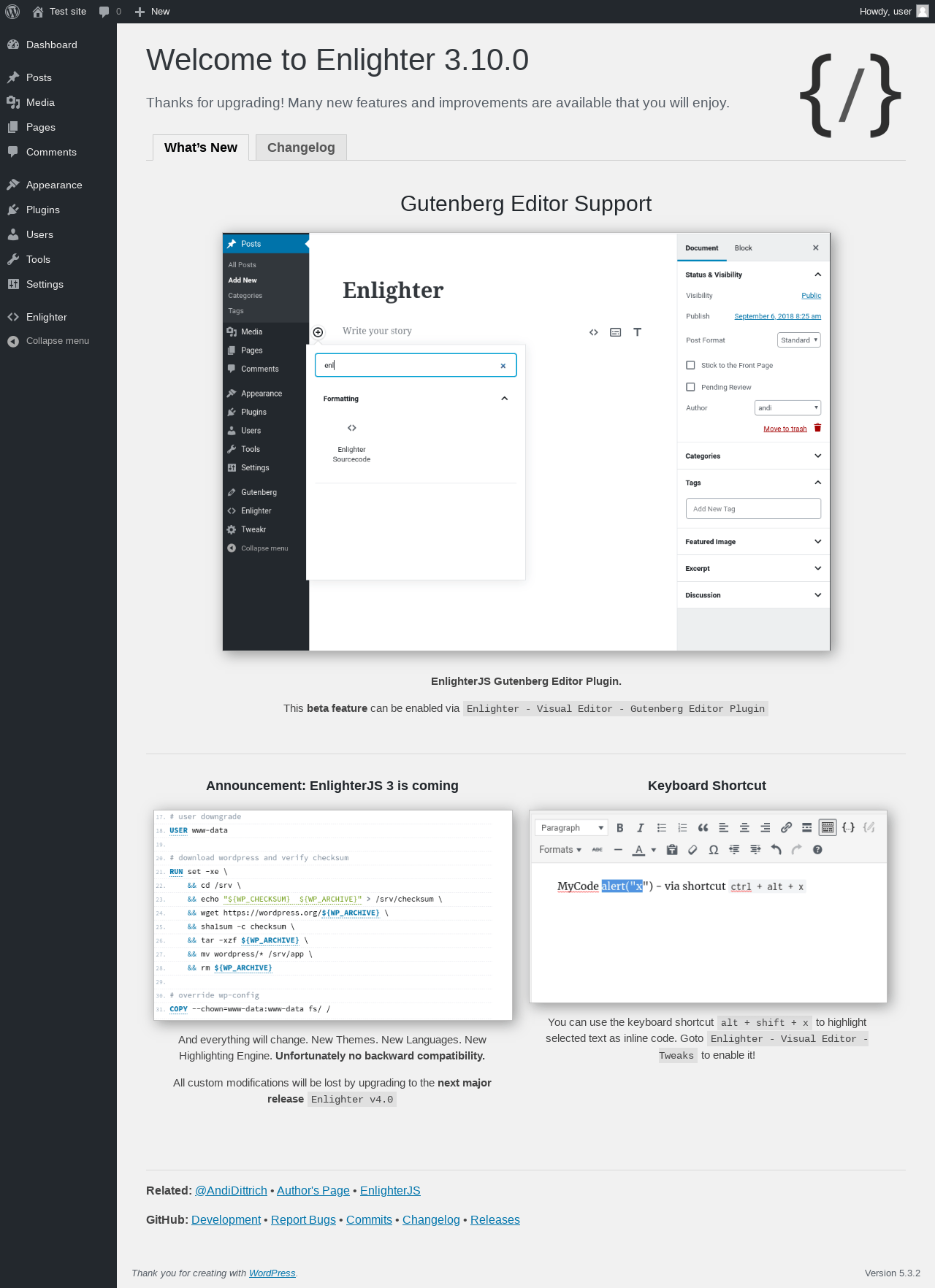Open the Formats dropdown in the editor toolbar image
The height and width of the screenshot is (1288, 935).
pos(560,849)
